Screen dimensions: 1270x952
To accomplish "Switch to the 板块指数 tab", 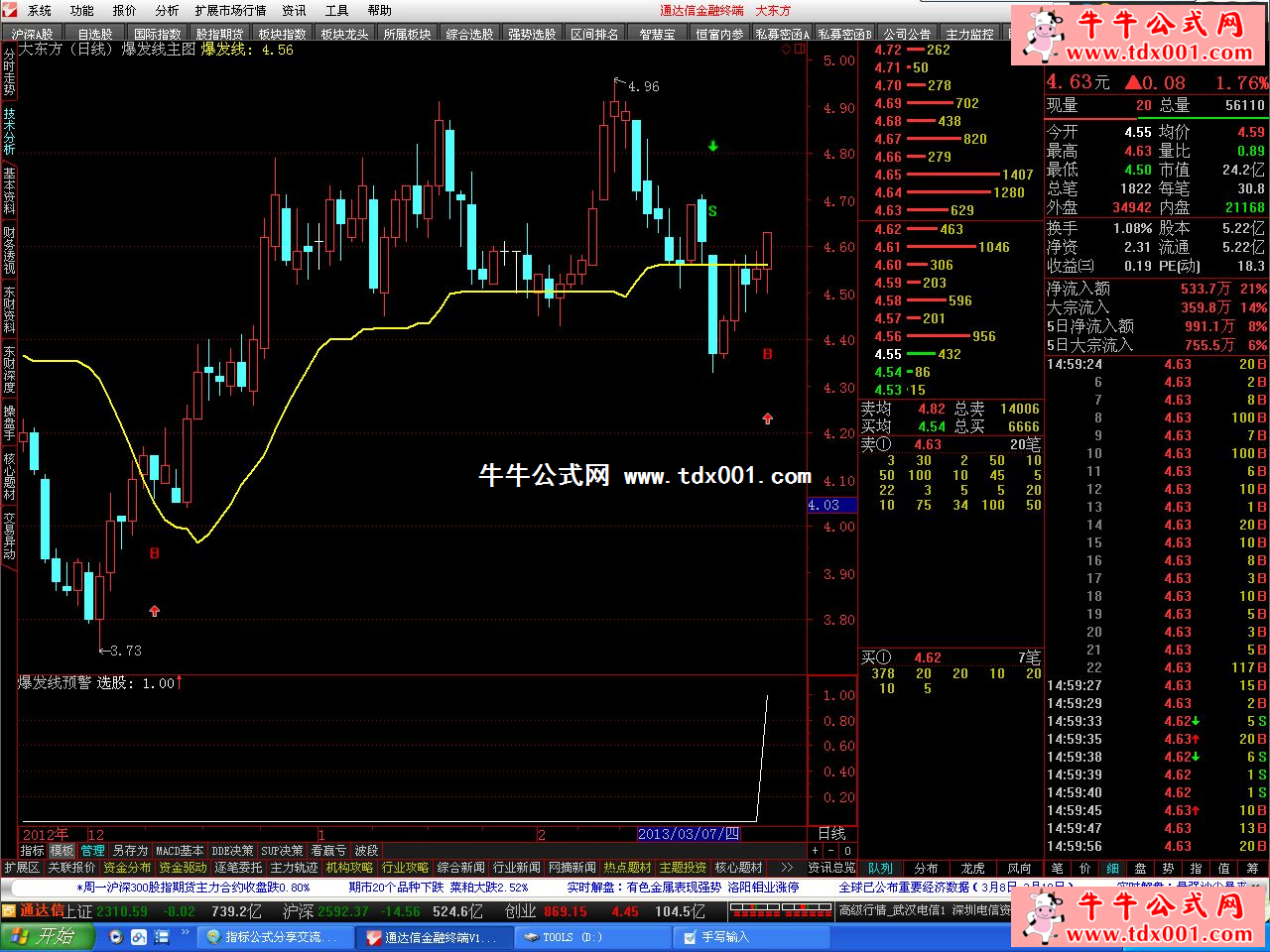I will (x=283, y=34).
